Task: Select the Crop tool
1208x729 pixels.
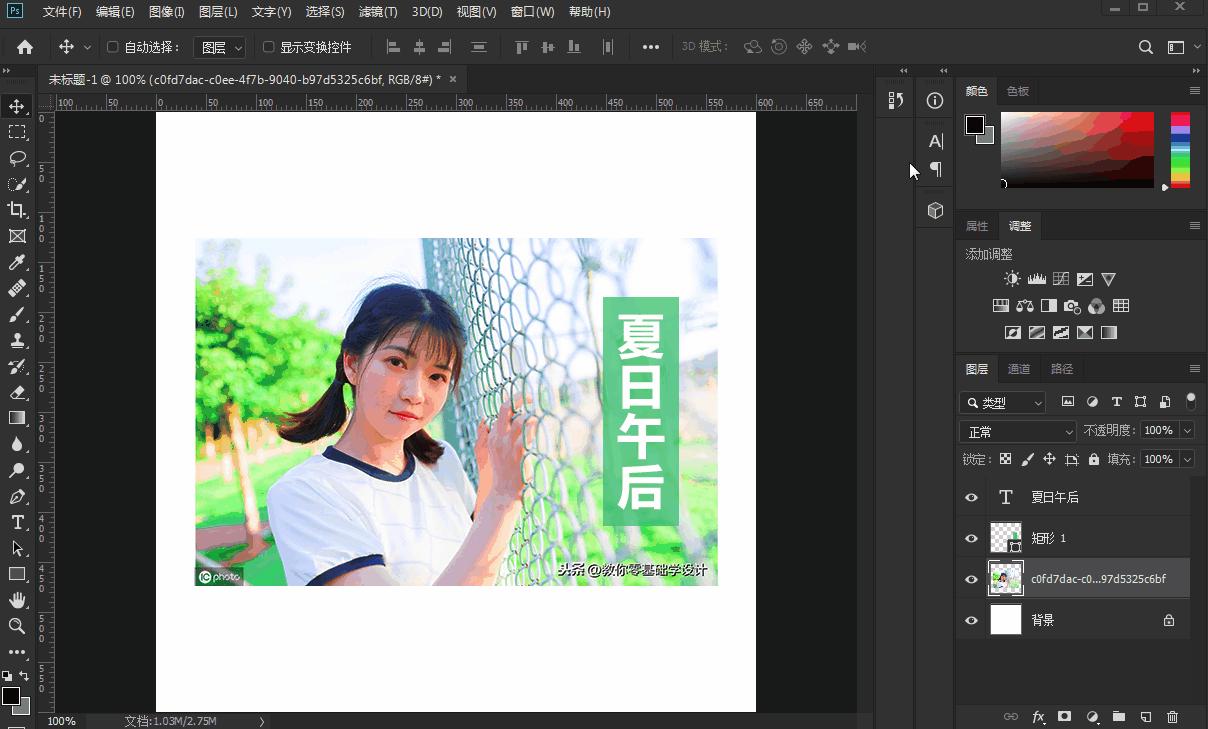Action: 17,210
